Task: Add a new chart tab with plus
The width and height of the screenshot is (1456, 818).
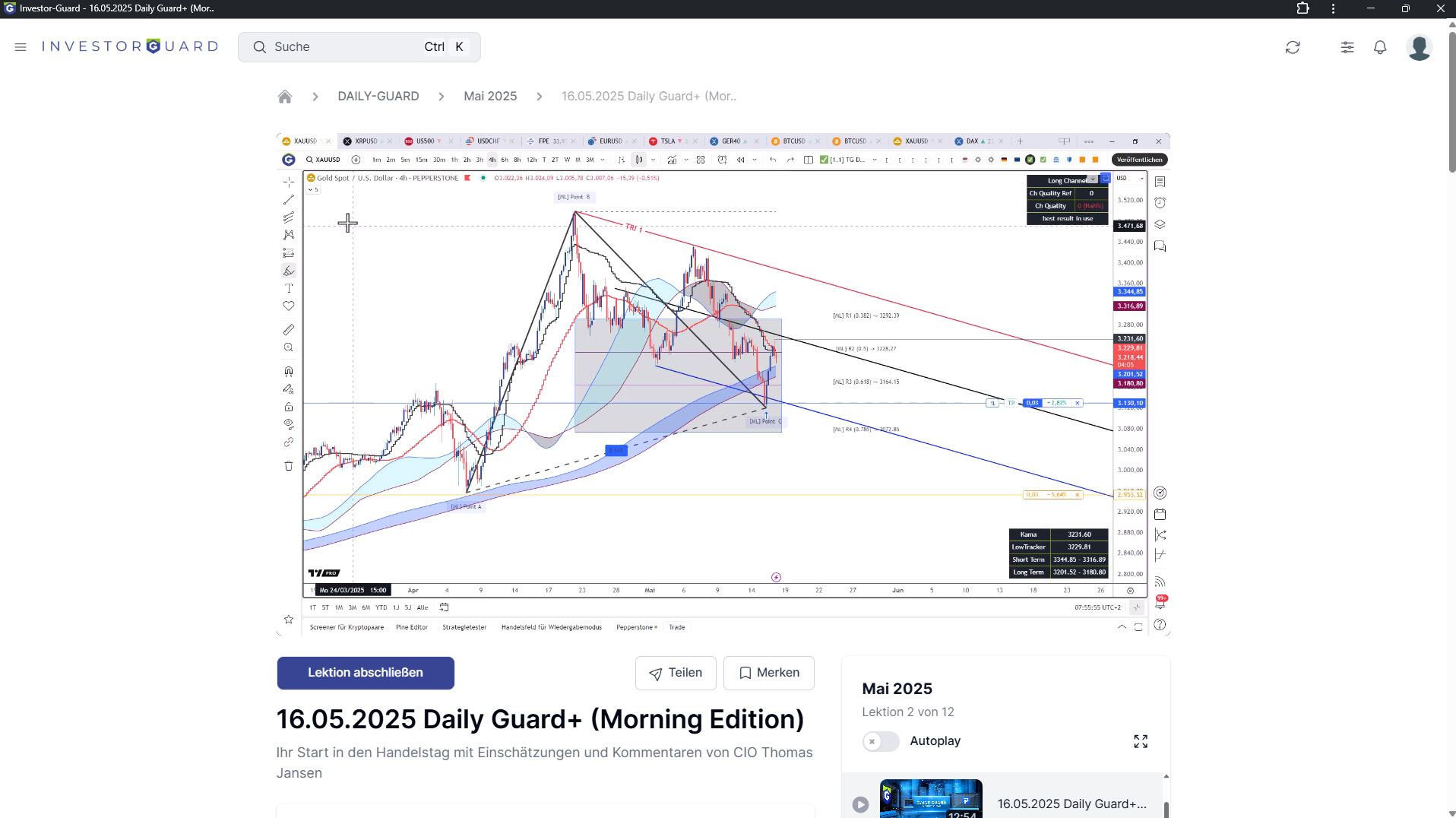Action: pyautogui.click(x=1020, y=141)
